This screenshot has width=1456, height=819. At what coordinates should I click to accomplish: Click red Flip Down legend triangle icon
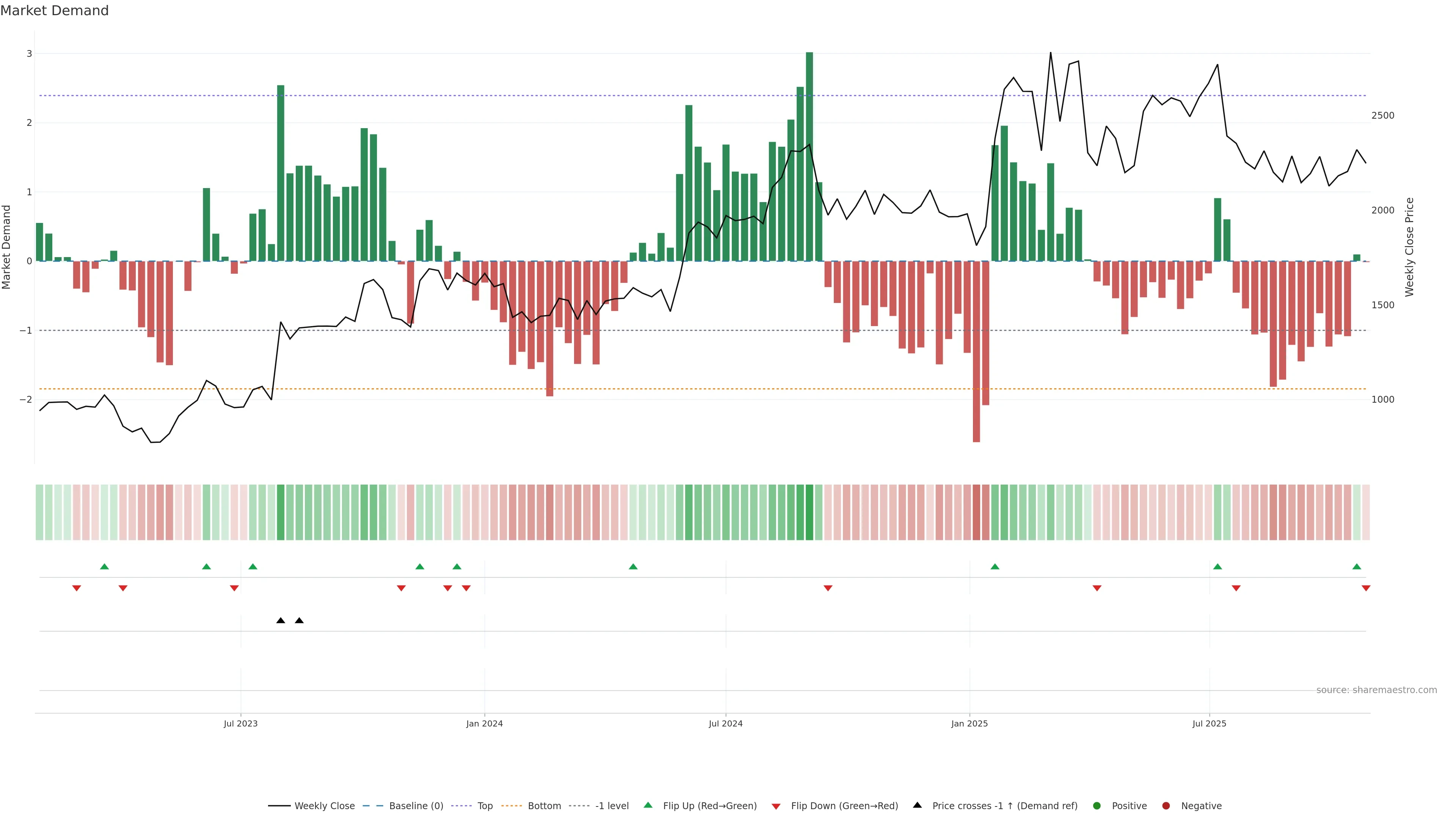(x=776, y=806)
